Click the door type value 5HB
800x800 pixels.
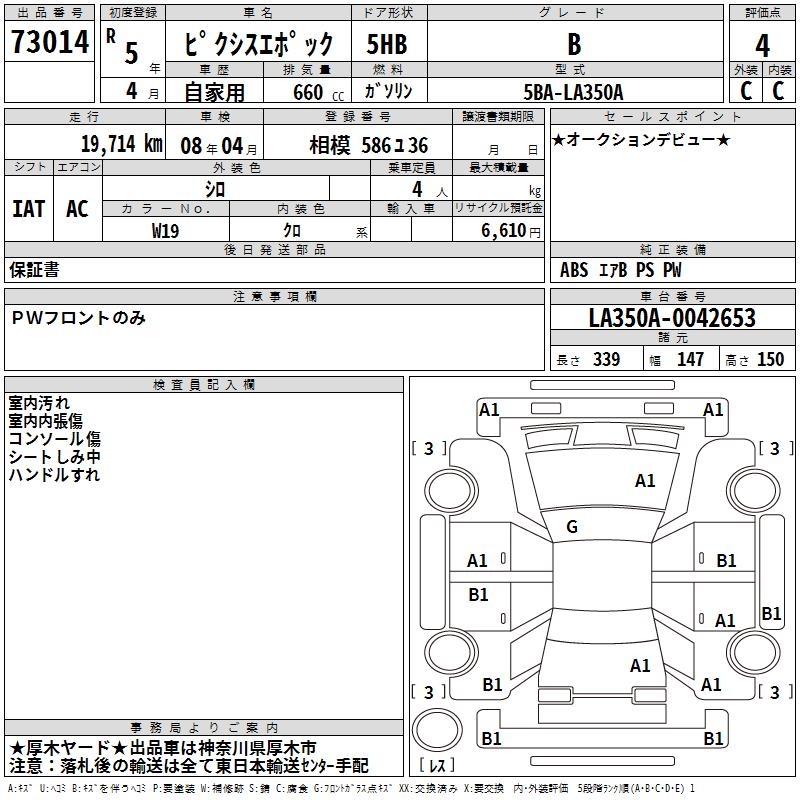pos(387,44)
